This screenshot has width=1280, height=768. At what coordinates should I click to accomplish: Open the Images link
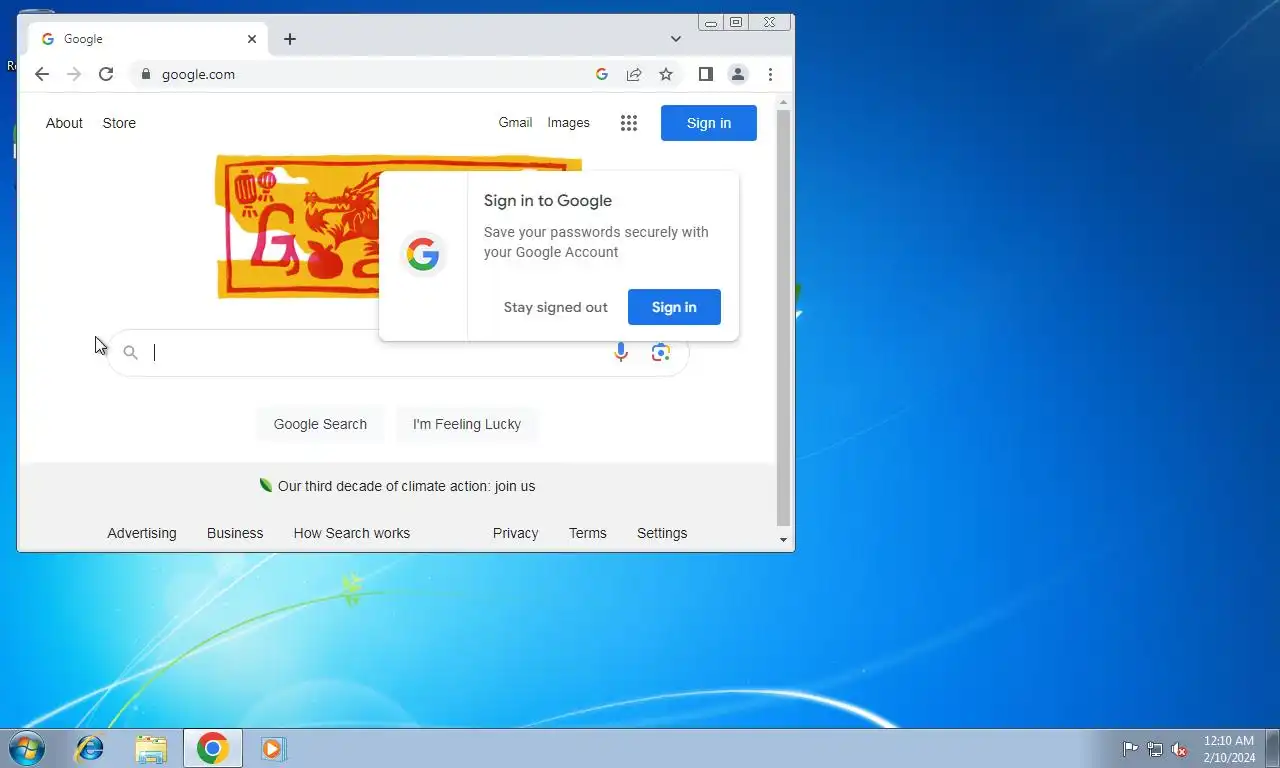click(x=568, y=122)
